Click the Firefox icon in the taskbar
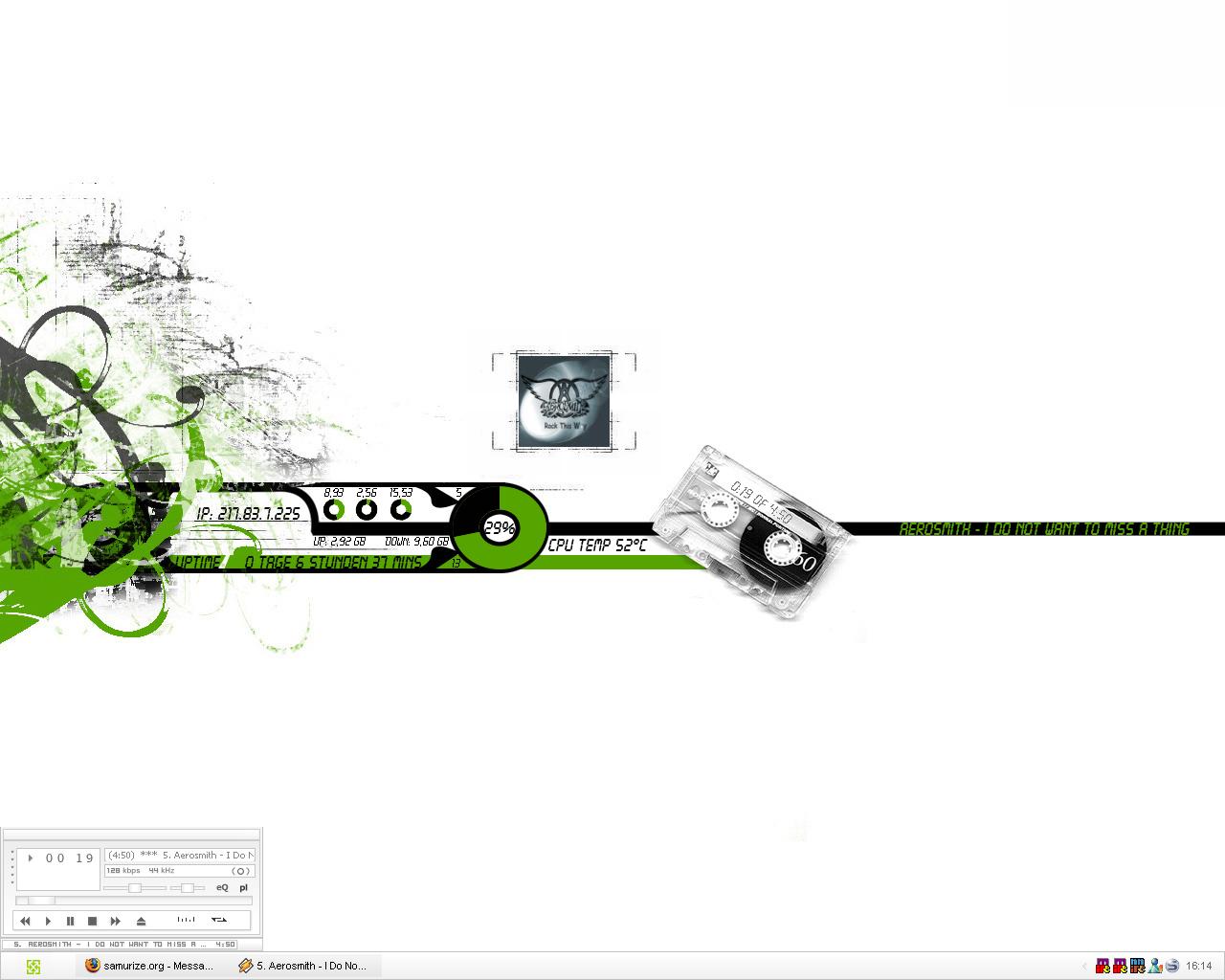1225x980 pixels. 93,966
